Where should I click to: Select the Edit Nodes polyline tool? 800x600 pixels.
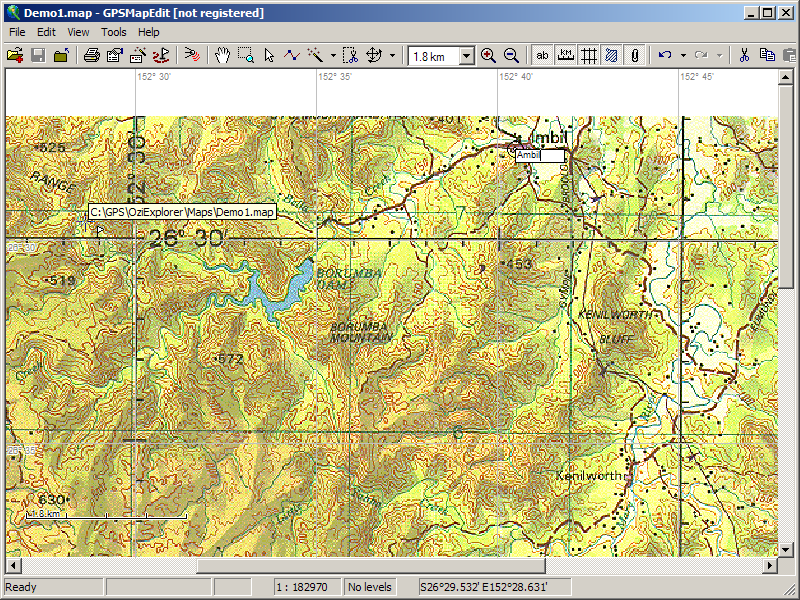tap(292, 56)
